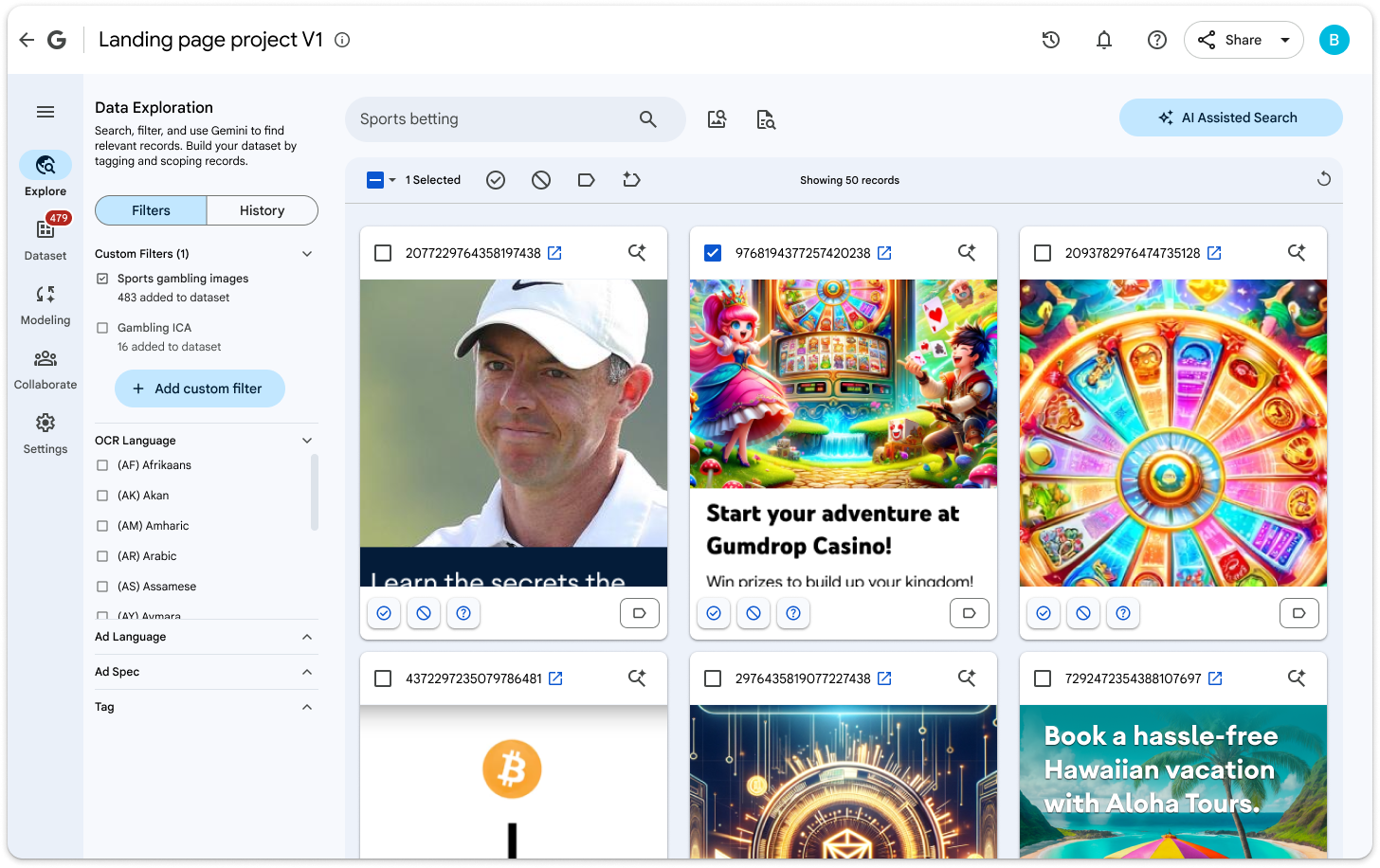Click the AI Assisted Search button
Image resolution: width=1380 pixels, height=868 pixels.
tap(1230, 118)
